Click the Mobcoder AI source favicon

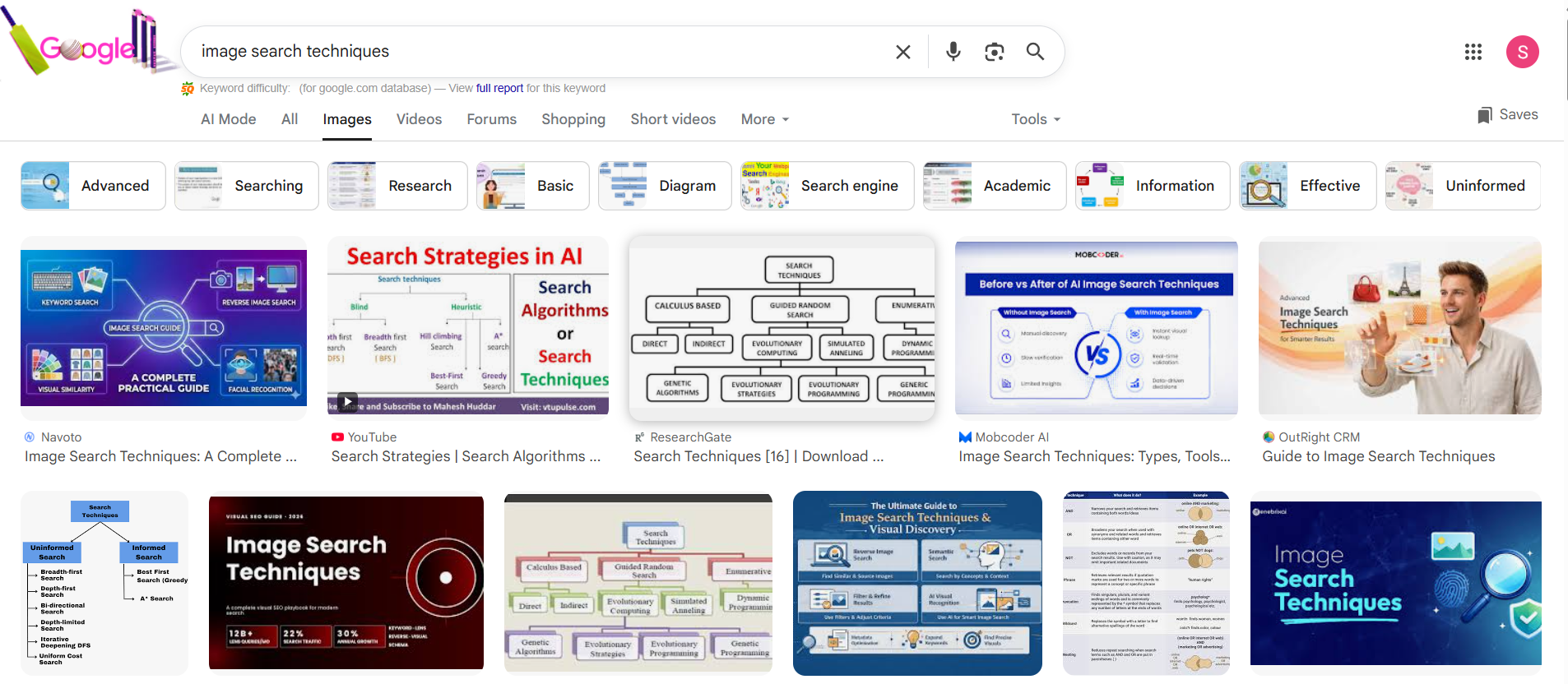965,437
